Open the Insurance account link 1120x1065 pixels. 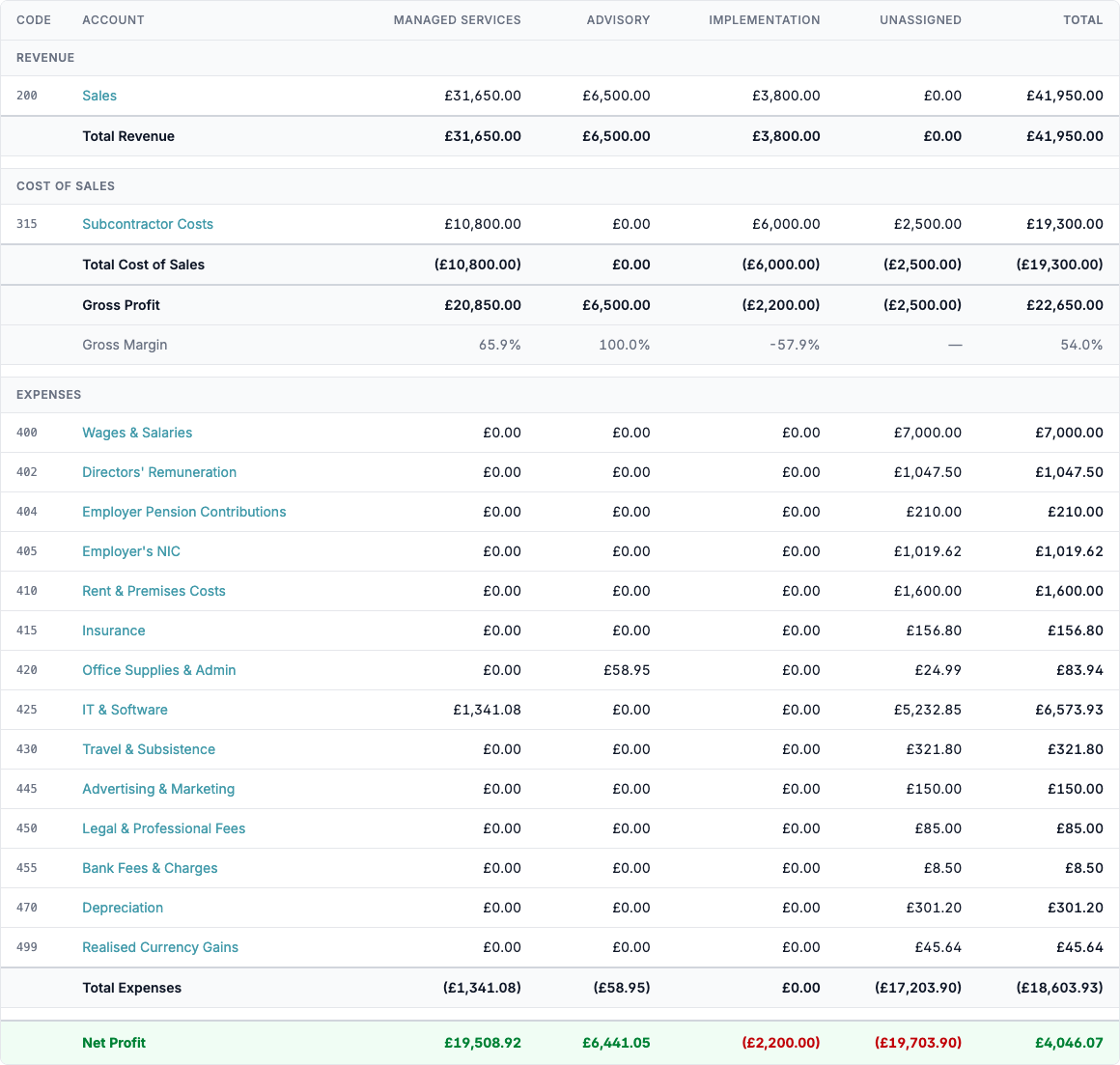point(114,631)
